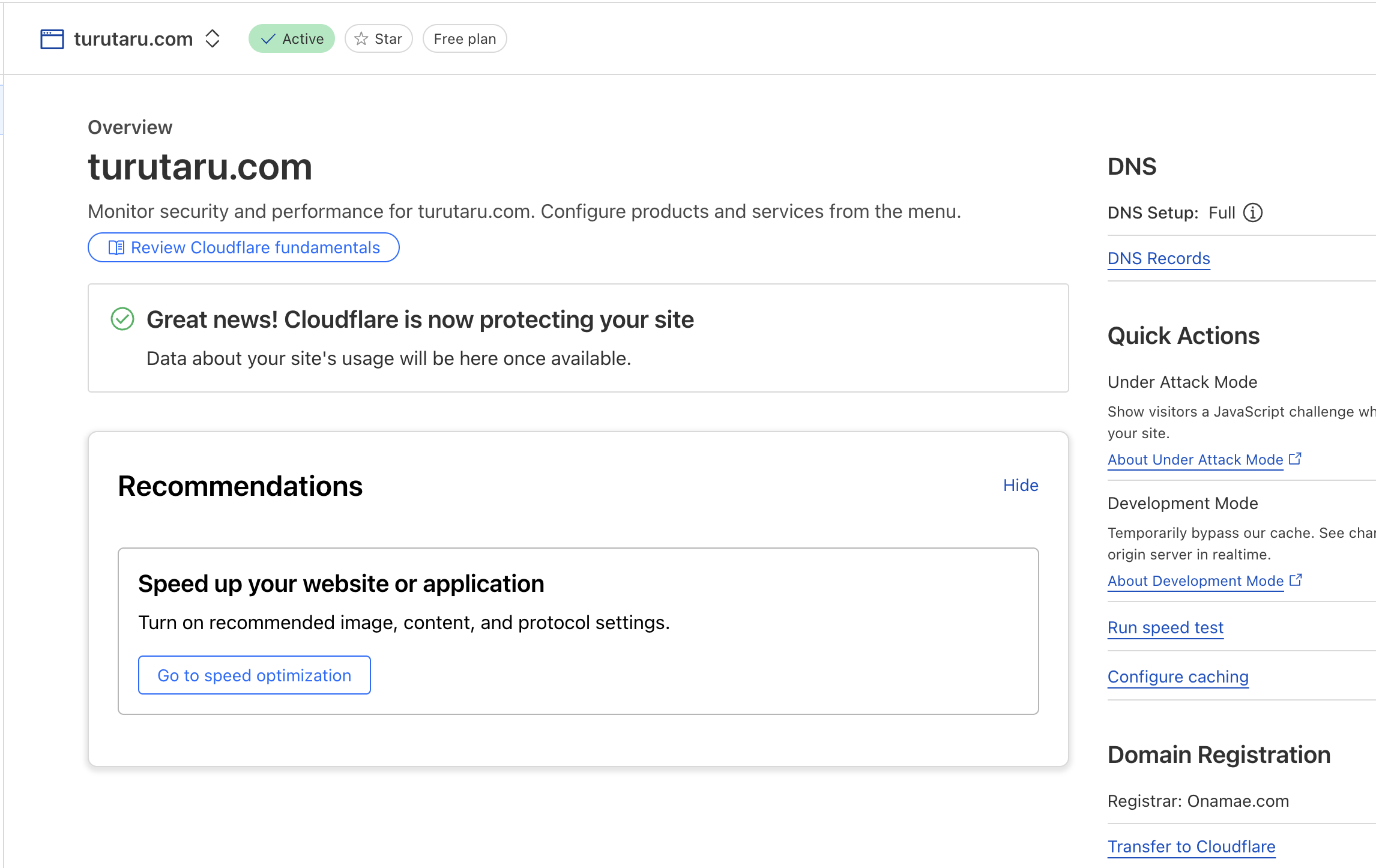Click the green checkmark circle icon
The image size is (1376, 868).
[122, 319]
